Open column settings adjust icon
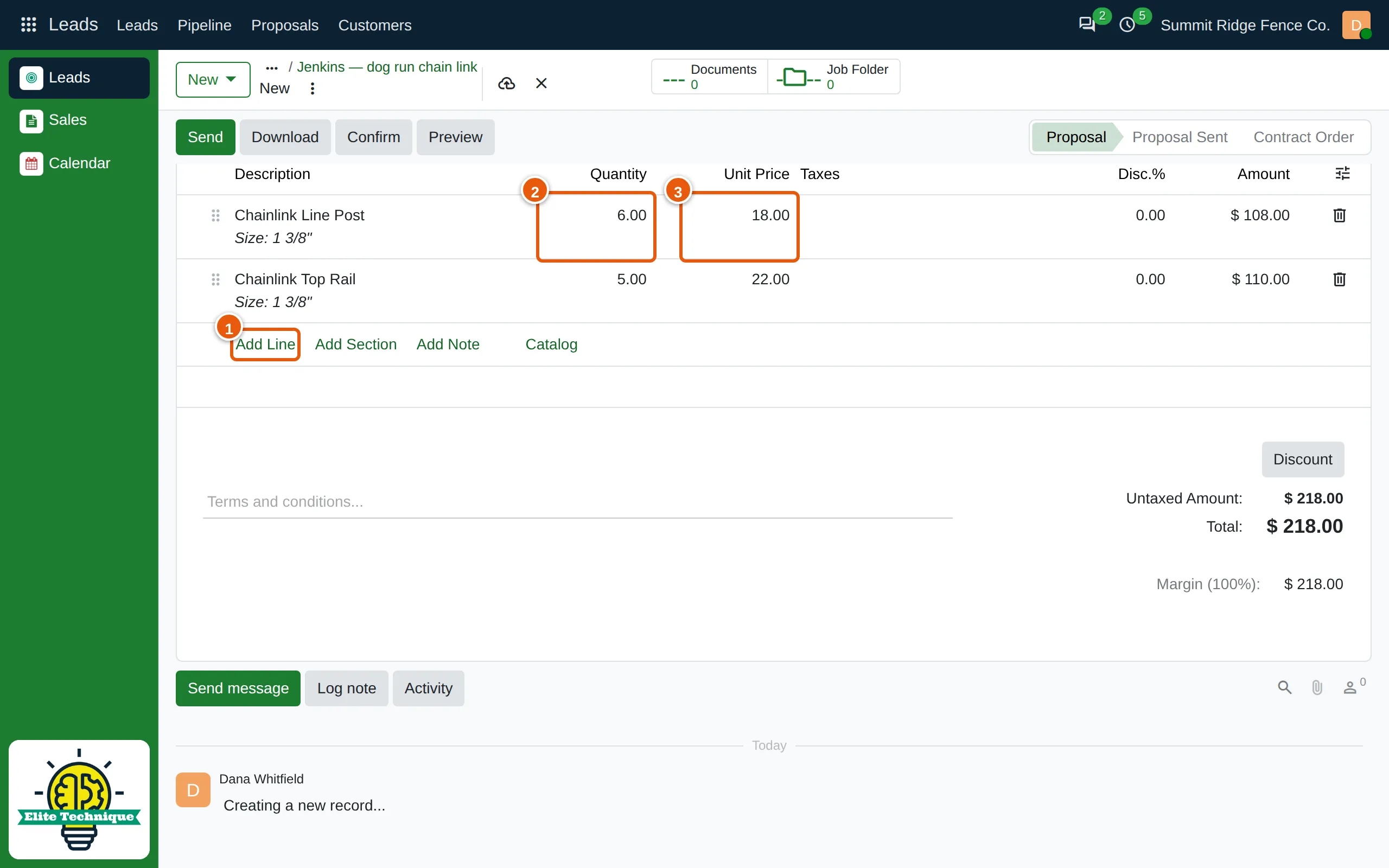Screen dimensions: 1389x868 coord(1342,174)
